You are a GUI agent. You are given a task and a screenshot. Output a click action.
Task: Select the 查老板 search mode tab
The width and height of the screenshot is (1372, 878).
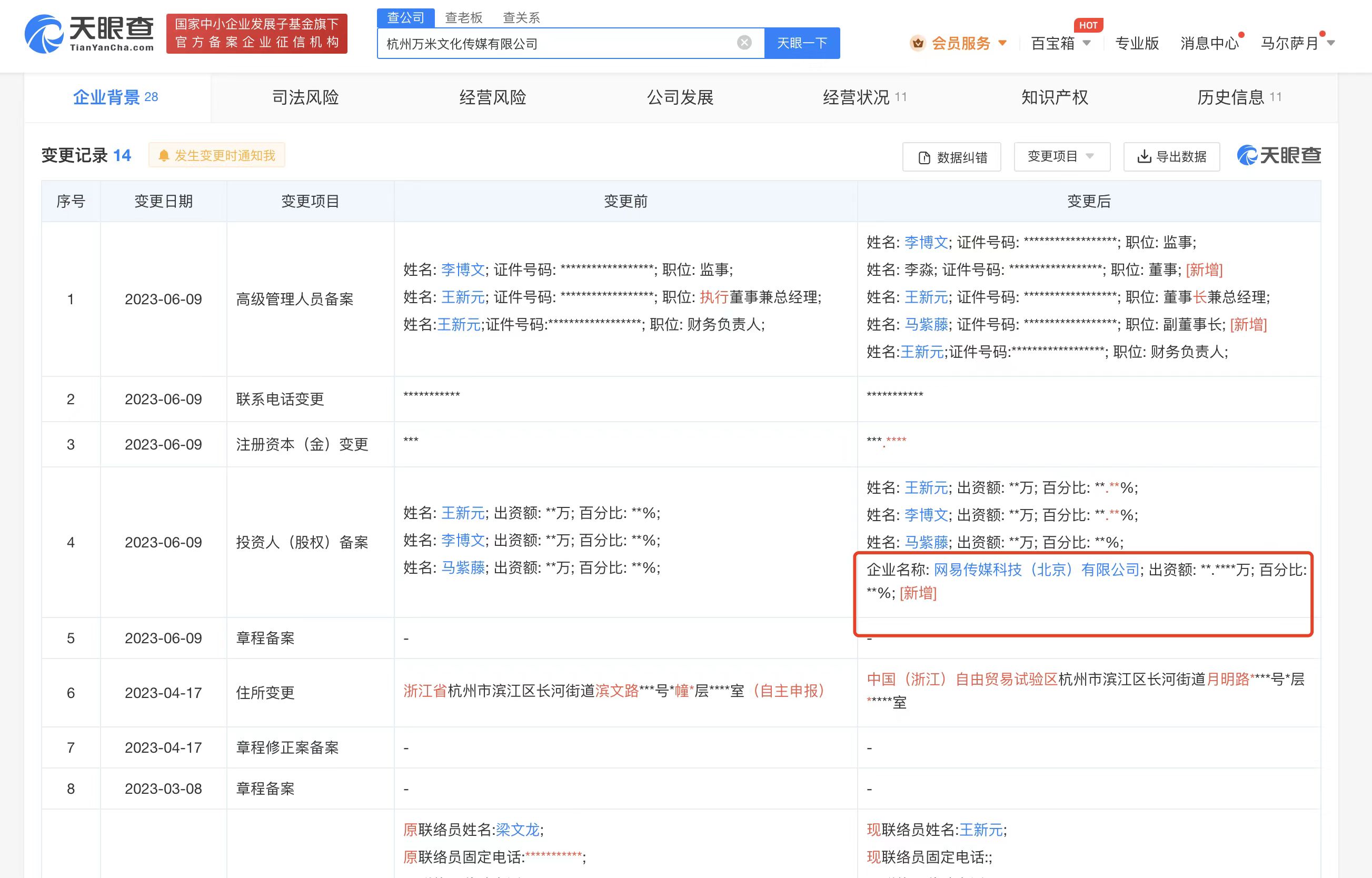pos(463,18)
